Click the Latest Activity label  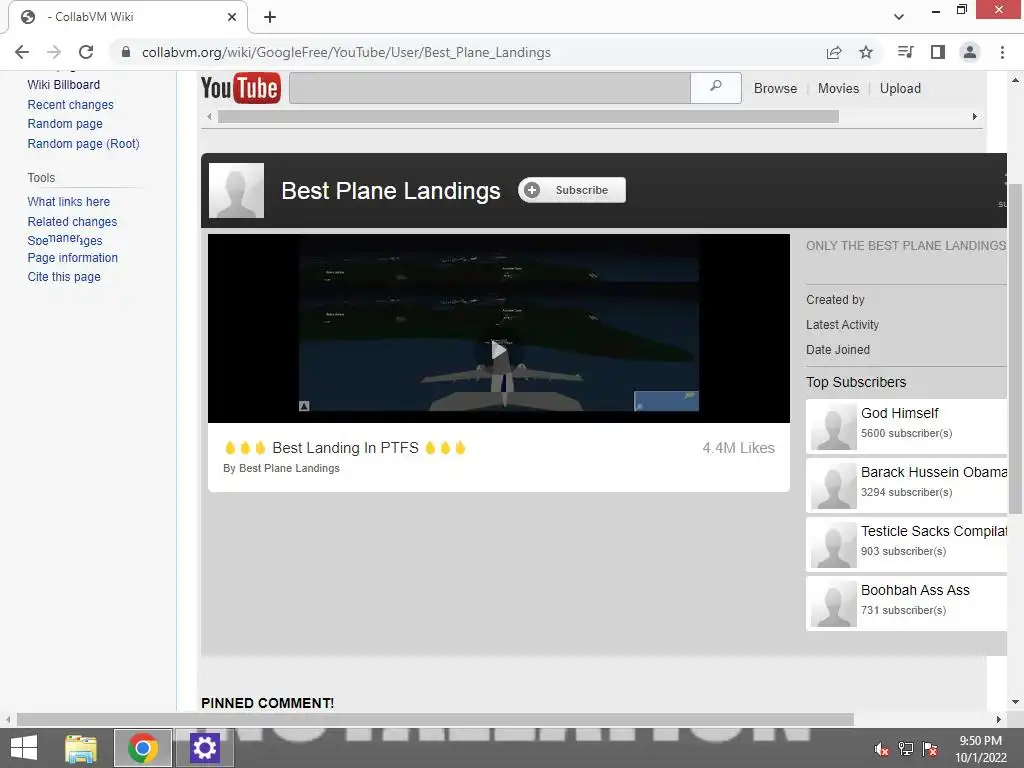(842, 325)
